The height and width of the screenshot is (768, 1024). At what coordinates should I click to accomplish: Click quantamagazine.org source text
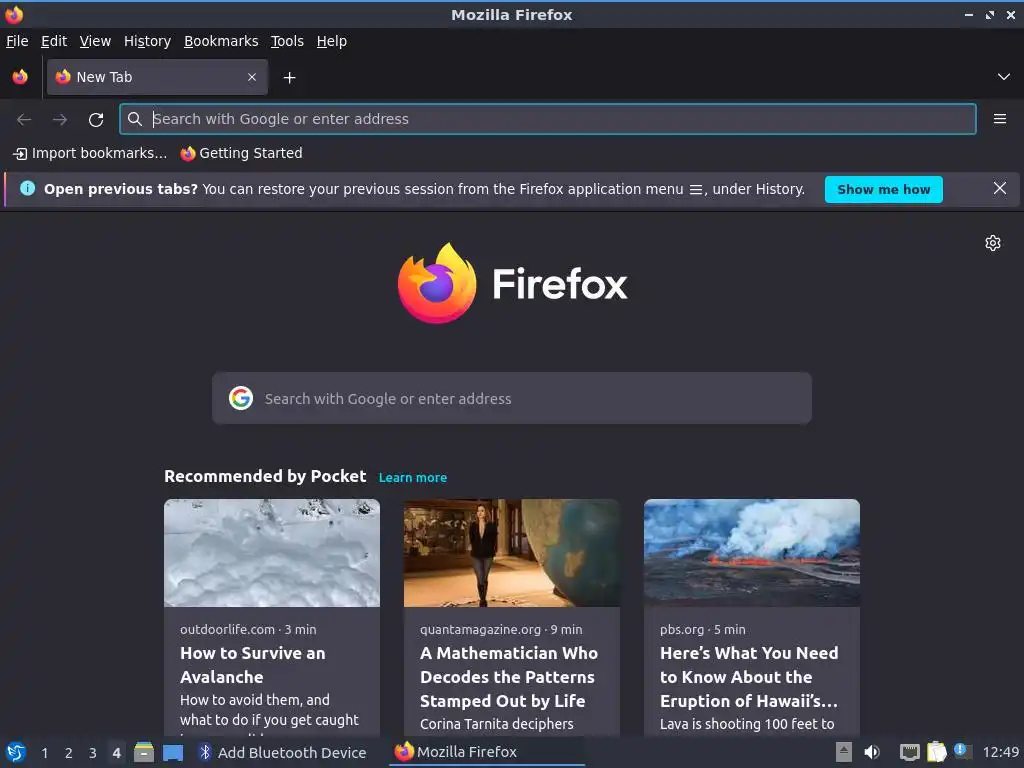tap(480, 630)
